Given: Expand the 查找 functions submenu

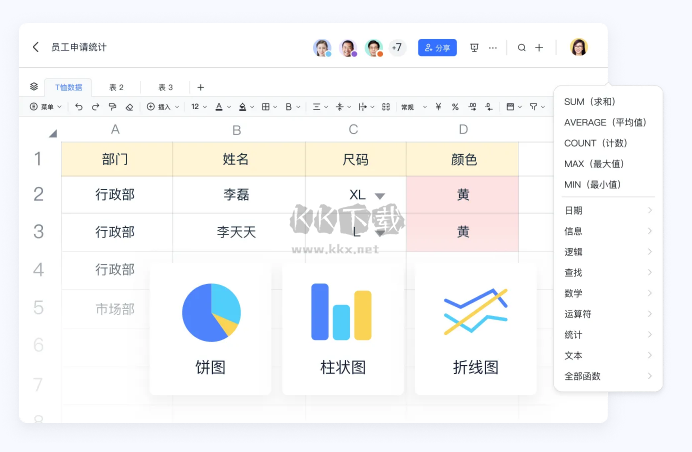Looking at the screenshot, I should [608, 273].
